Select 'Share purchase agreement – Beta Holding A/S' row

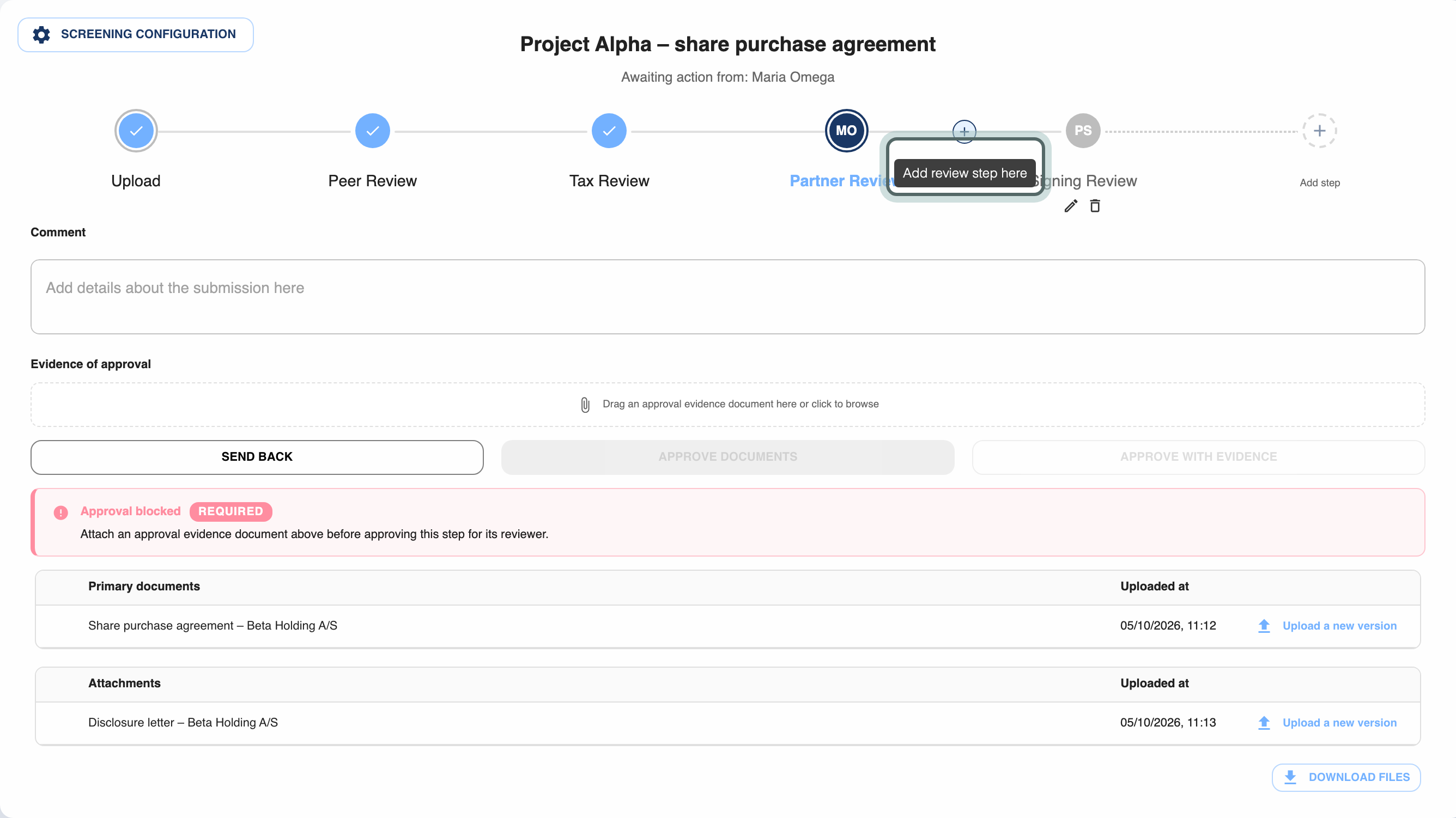point(727,626)
